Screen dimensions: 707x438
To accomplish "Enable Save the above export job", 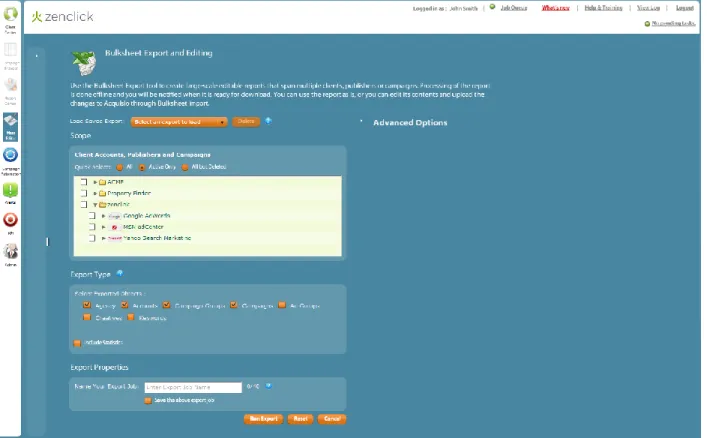I will pyautogui.click(x=147, y=401).
